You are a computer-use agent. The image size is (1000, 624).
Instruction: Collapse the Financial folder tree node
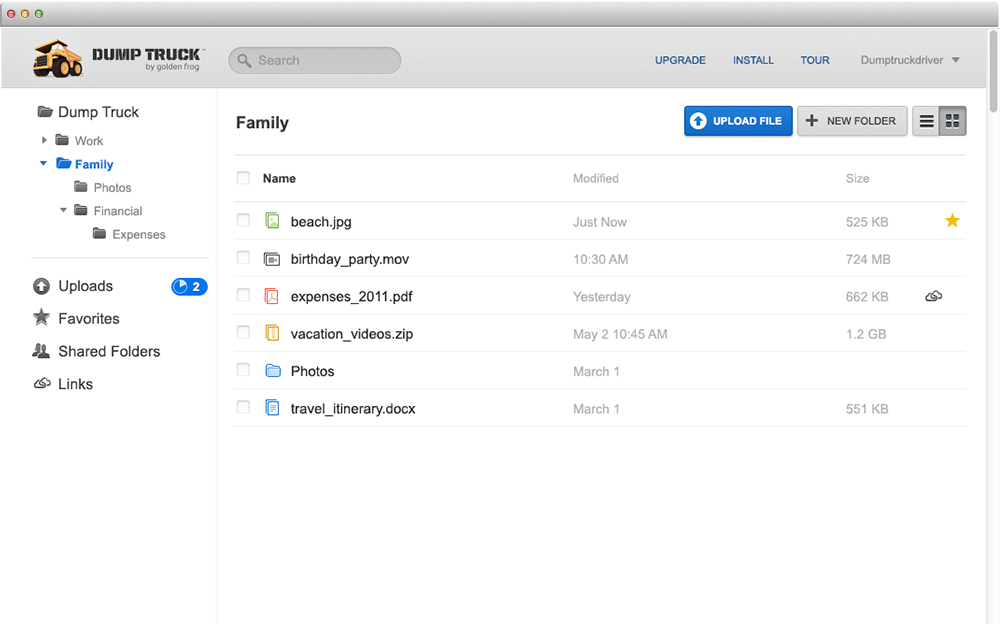pos(63,210)
